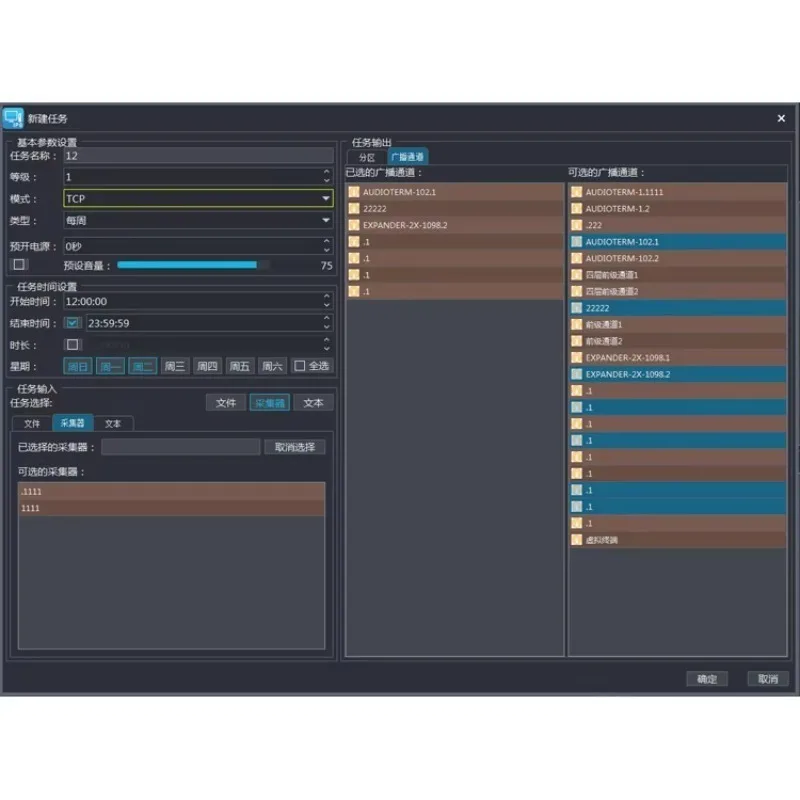The width and height of the screenshot is (800, 800).
Task: Open the 模式 dropdown showing TCP
Action: tap(327, 198)
